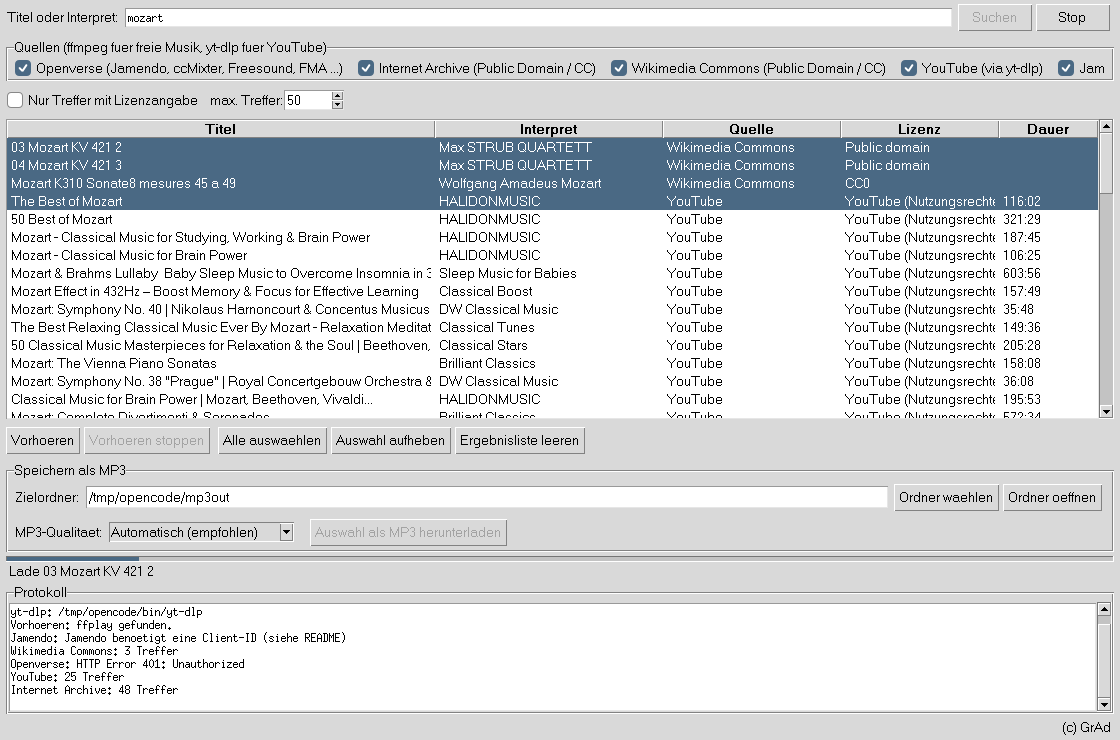Click the results list scrollbar thumb
This screenshot has width=1120, height=740.
(1106, 163)
